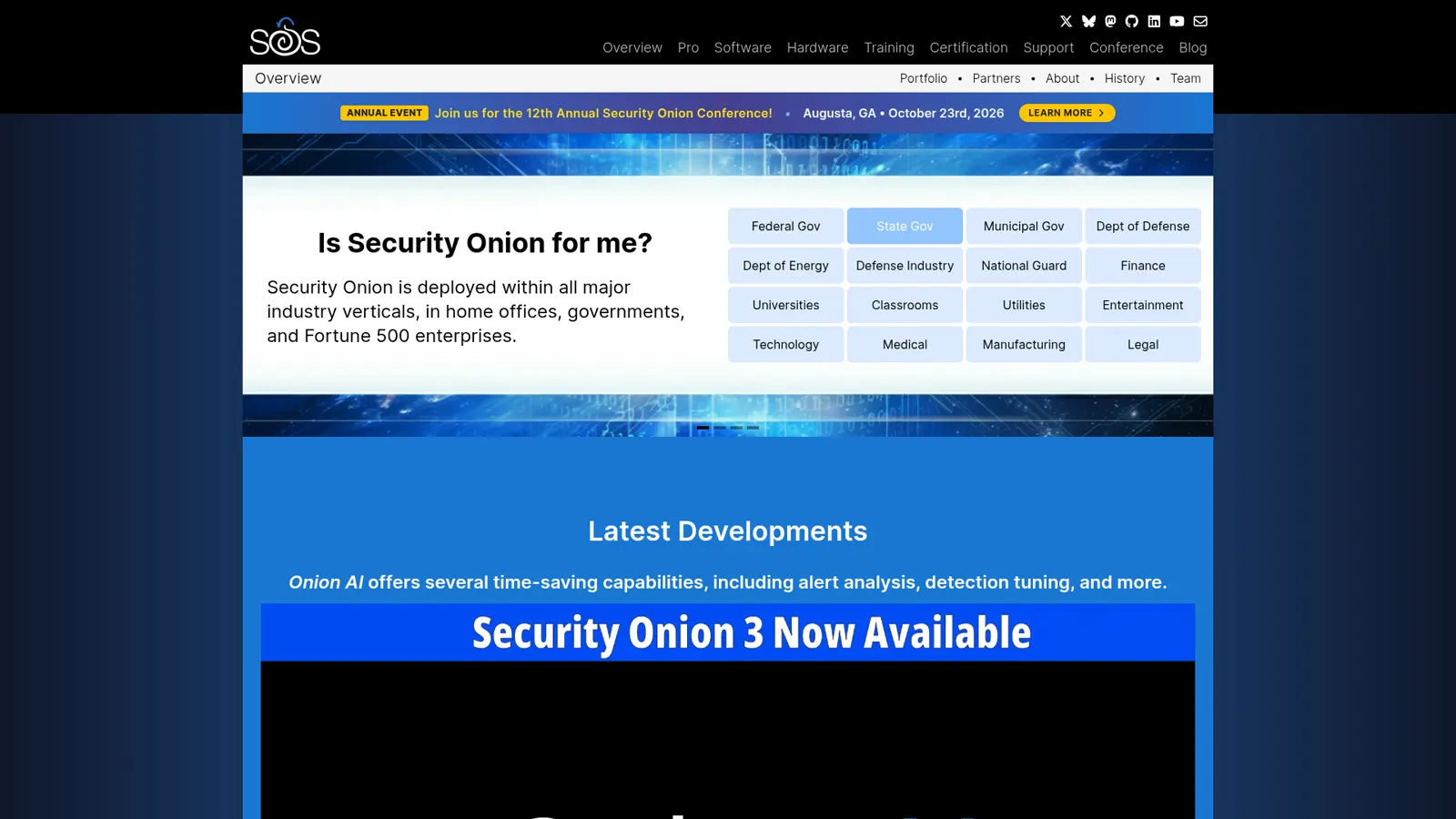Go to the Software menu

(743, 47)
